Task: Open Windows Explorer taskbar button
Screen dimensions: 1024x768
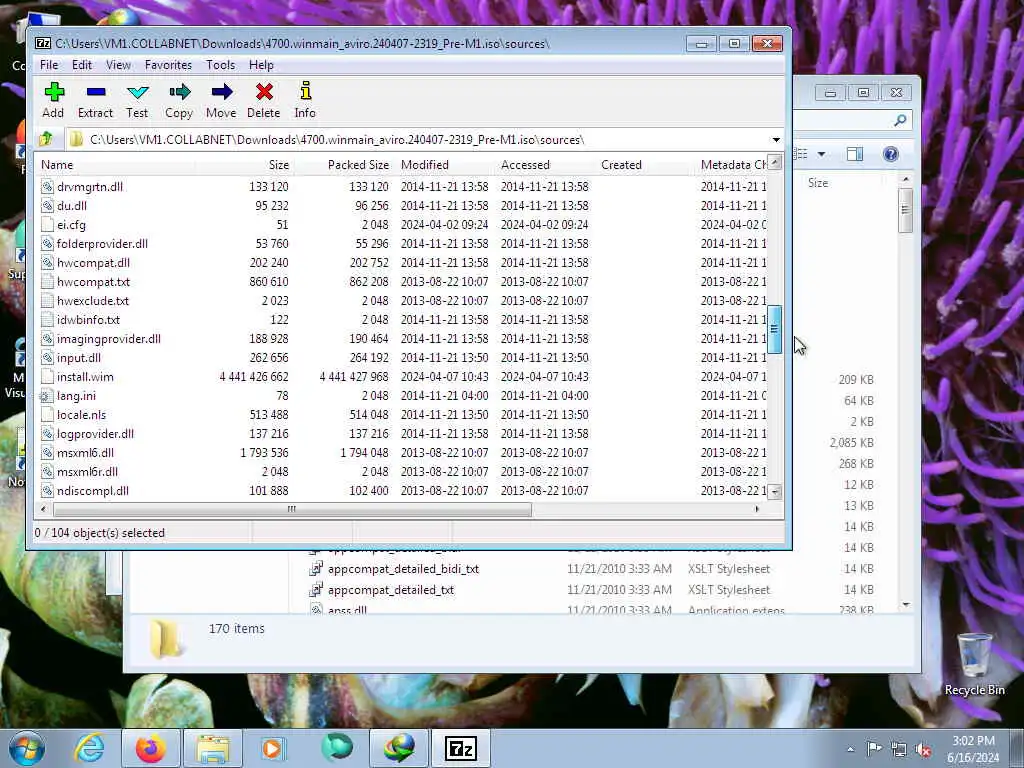Action: point(213,748)
